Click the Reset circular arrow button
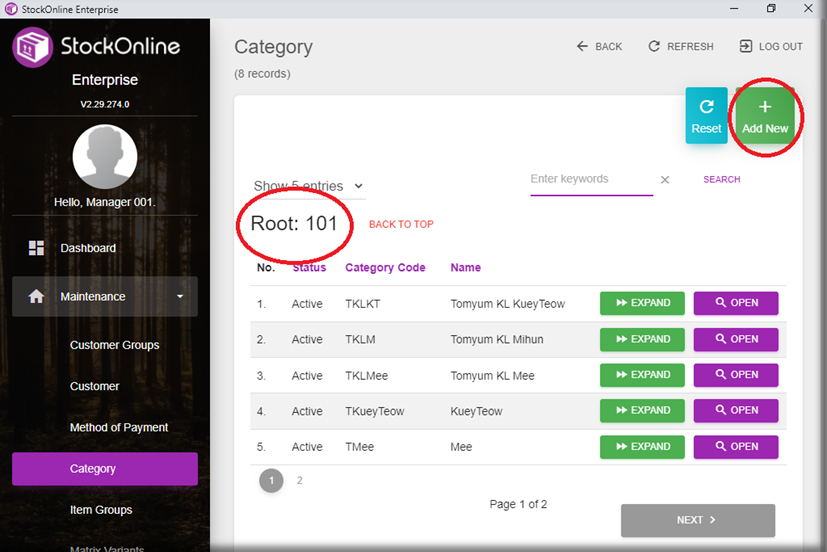827x552 pixels. point(706,116)
